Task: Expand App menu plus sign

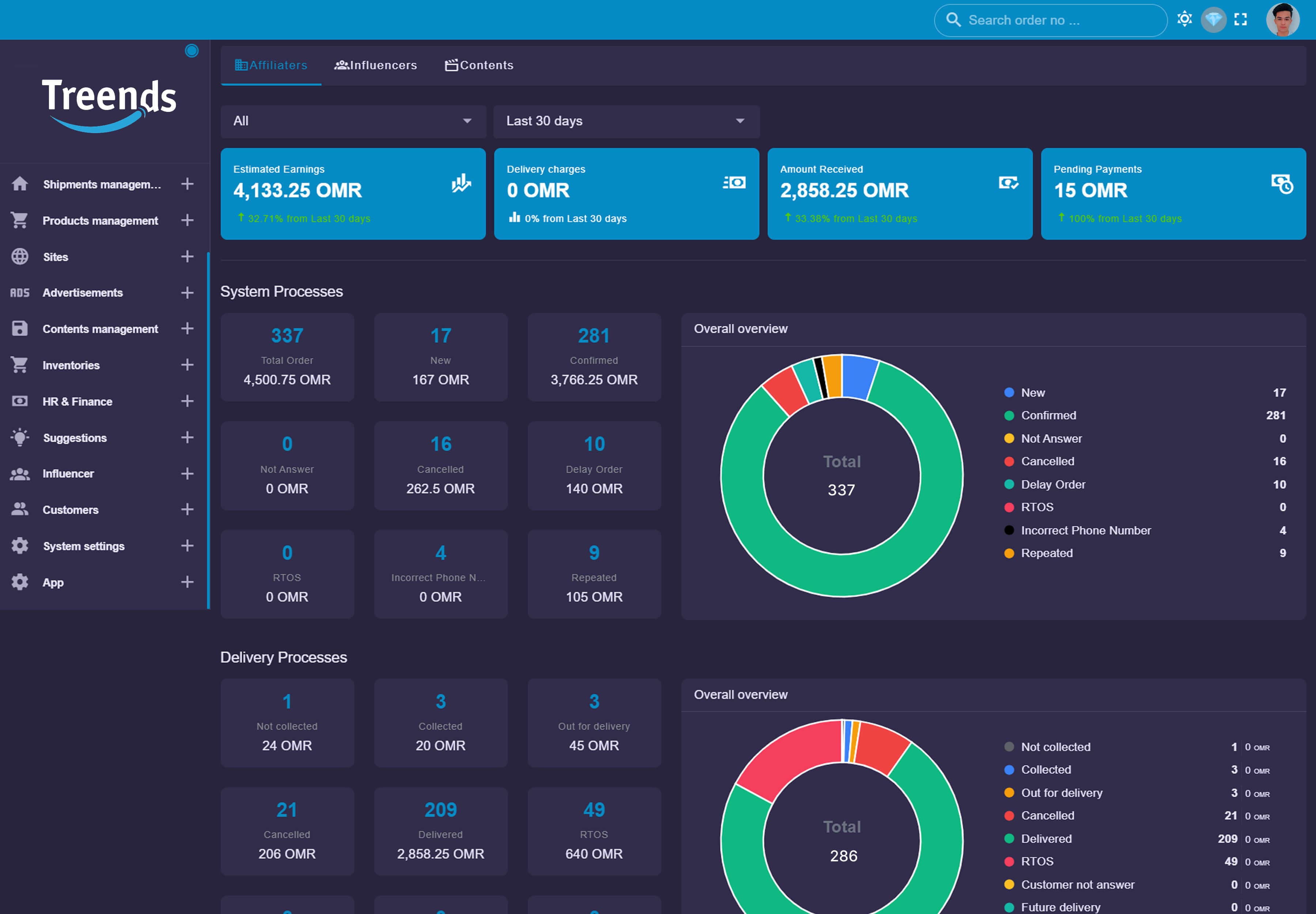Action: 187,582
